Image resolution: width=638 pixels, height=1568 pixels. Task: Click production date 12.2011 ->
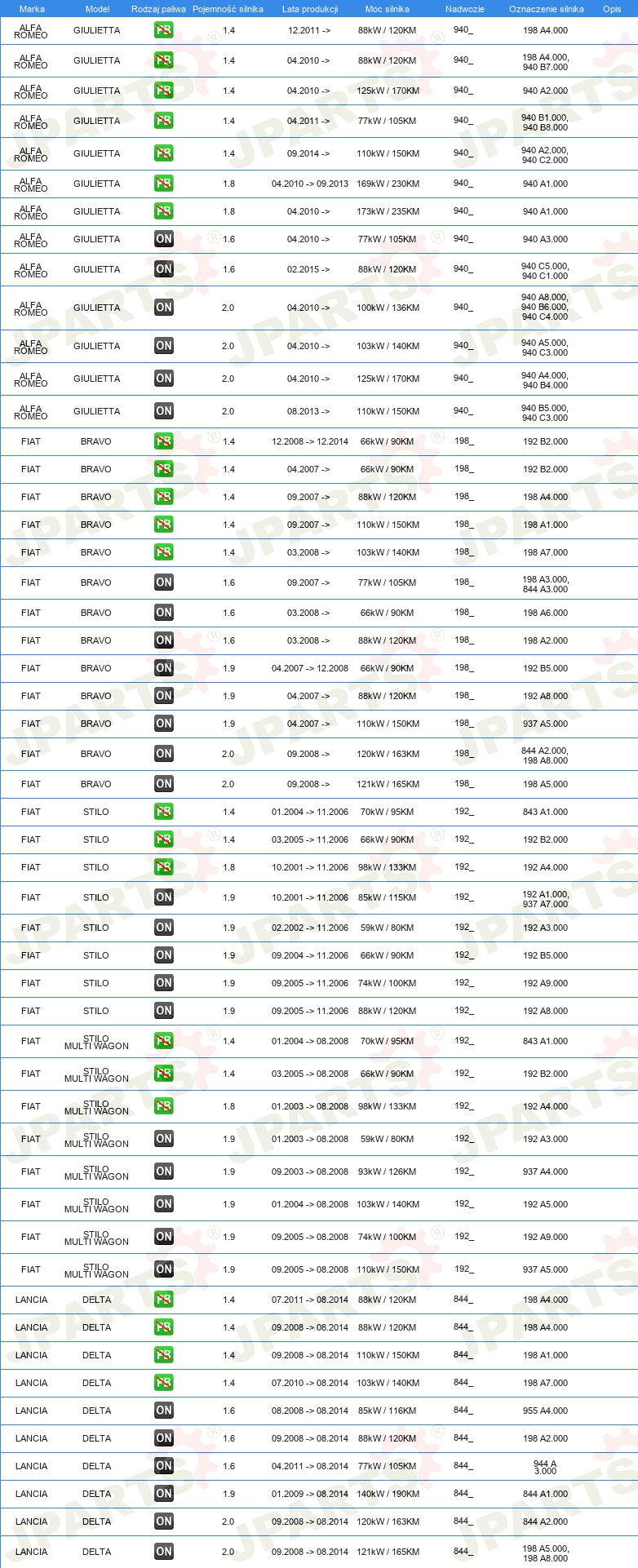309,30
